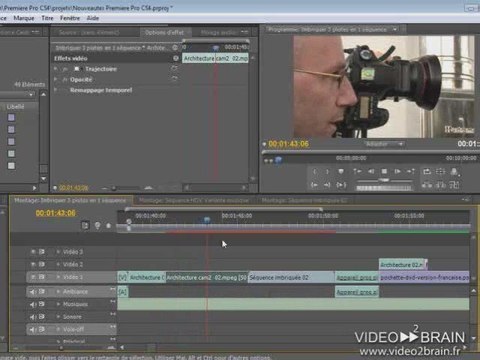This screenshot has width=480, height=360.
Task: Switch to the Options d'effet tab
Action: pyautogui.click(x=164, y=32)
